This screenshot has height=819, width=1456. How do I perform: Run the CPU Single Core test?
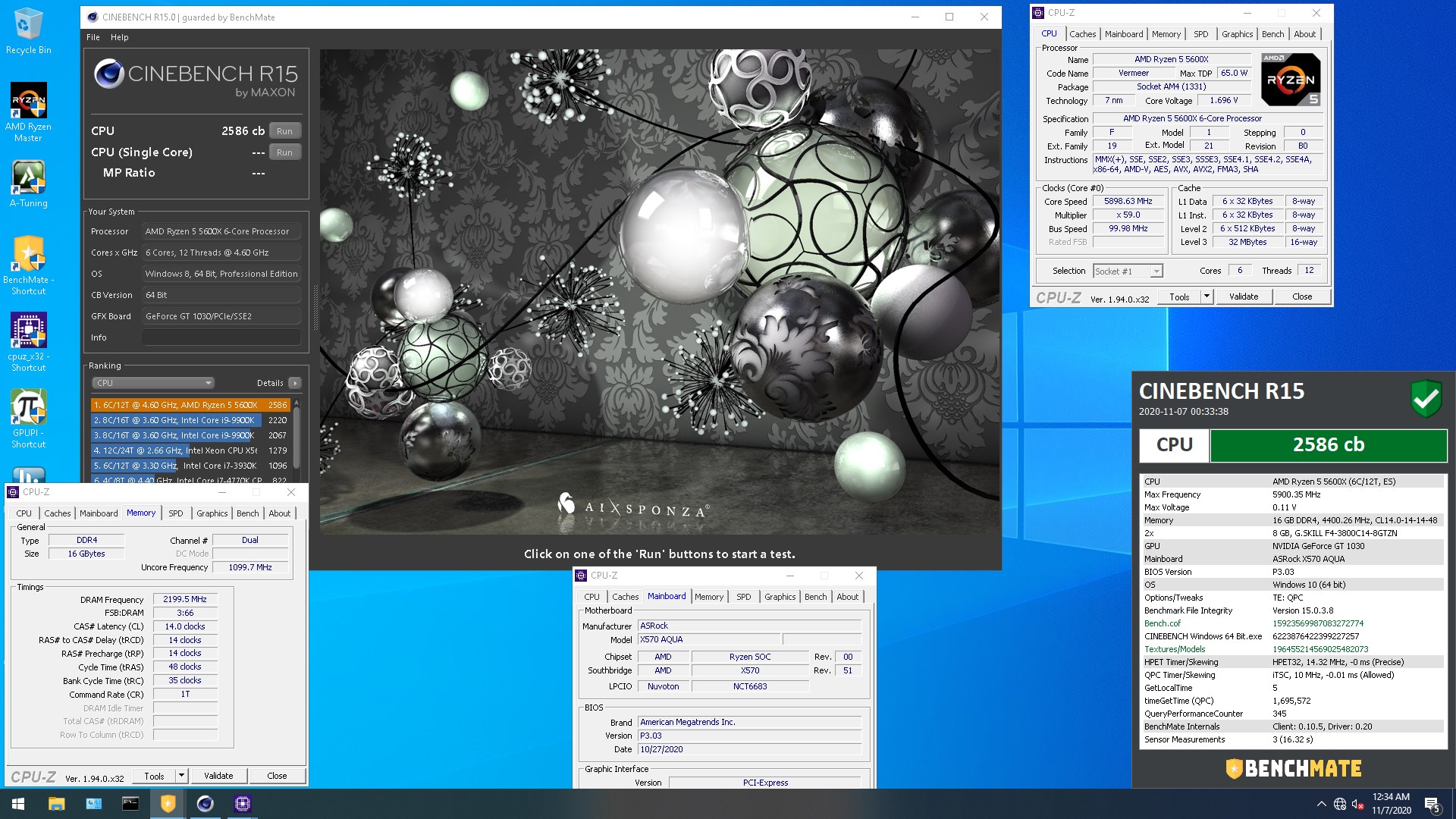click(284, 152)
